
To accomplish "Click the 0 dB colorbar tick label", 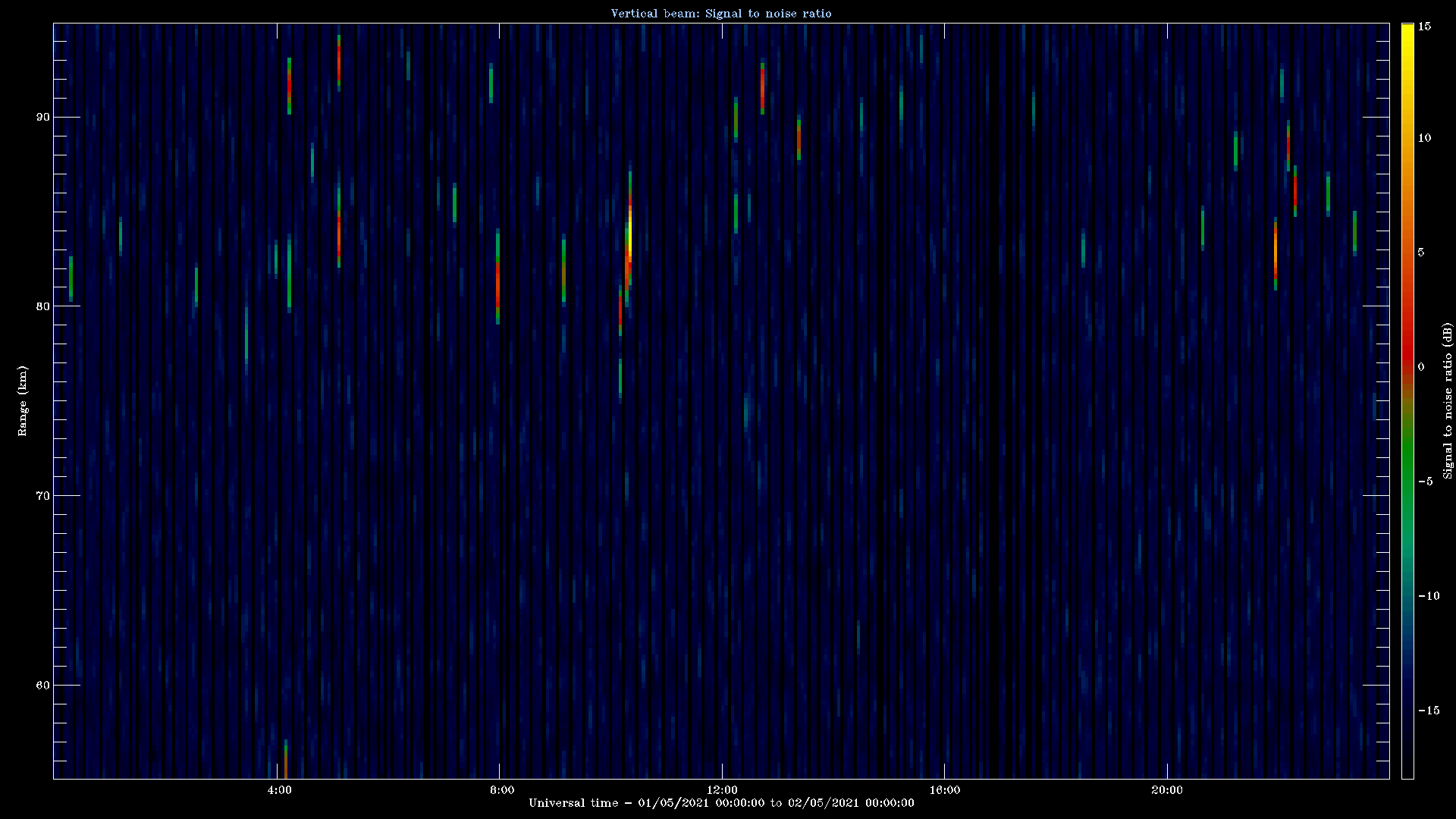I will [1421, 367].
